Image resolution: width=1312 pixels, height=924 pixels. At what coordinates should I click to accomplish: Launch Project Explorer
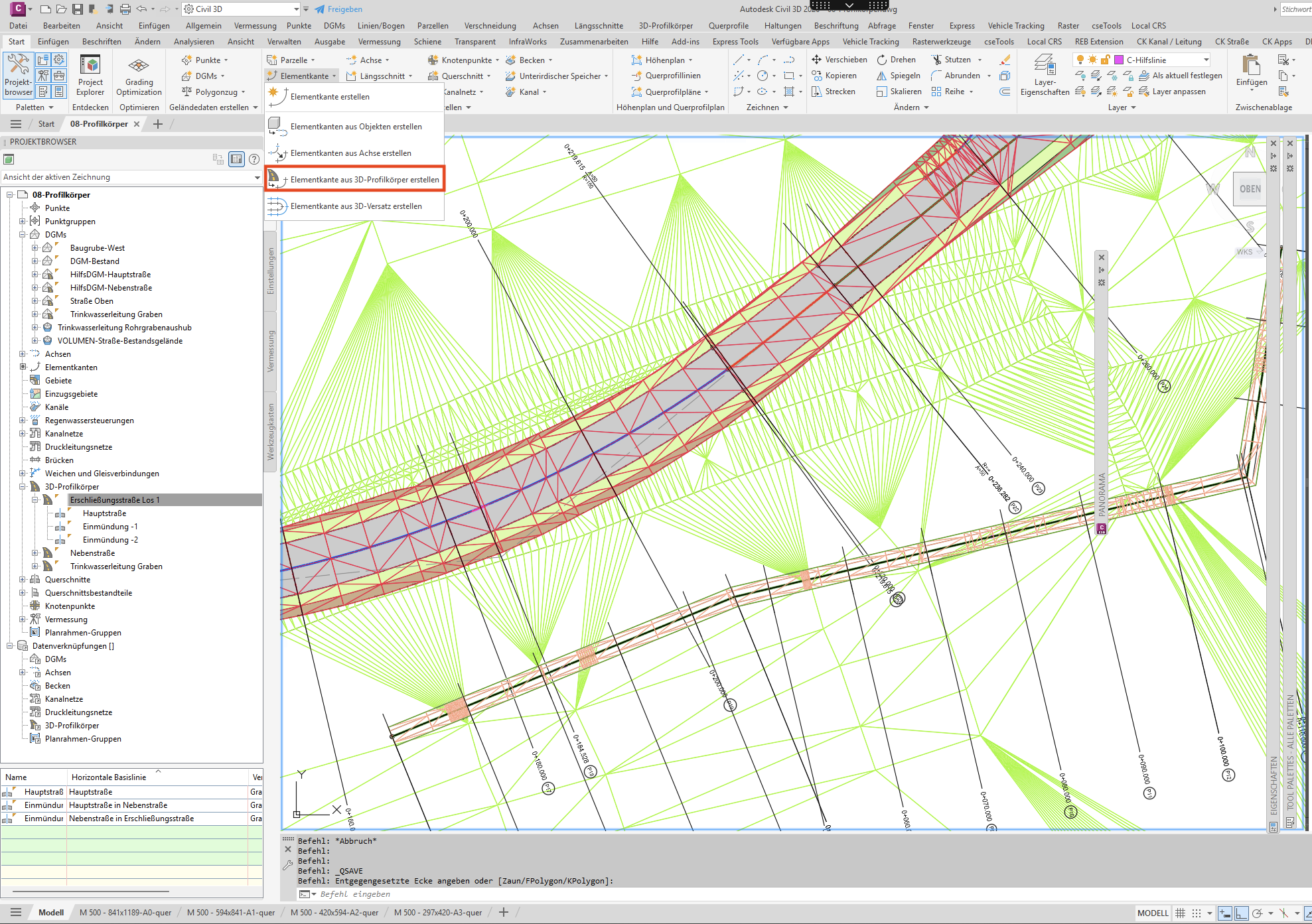90,76
